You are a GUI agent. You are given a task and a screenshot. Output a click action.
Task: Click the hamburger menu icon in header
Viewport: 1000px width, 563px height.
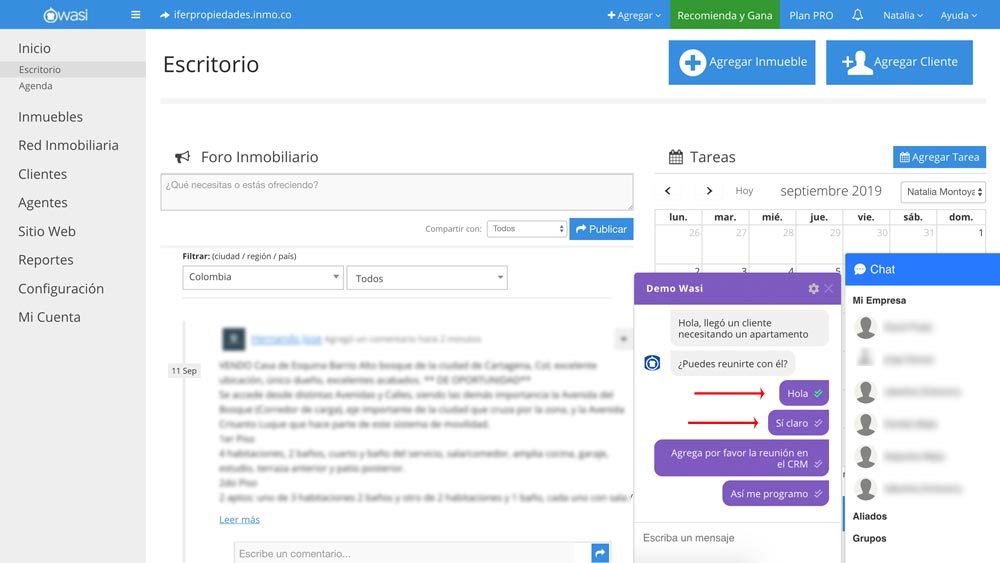pyautogui.click(x=135, y=15)
